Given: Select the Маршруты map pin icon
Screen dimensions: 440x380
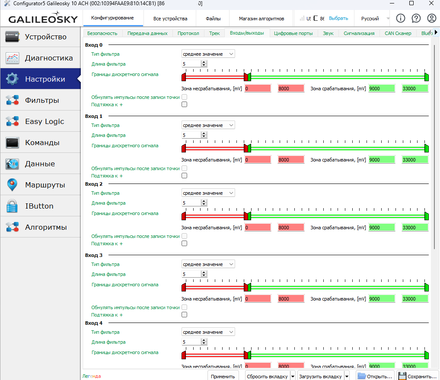Looking at the screenshot, I should (x=12, y=185).
